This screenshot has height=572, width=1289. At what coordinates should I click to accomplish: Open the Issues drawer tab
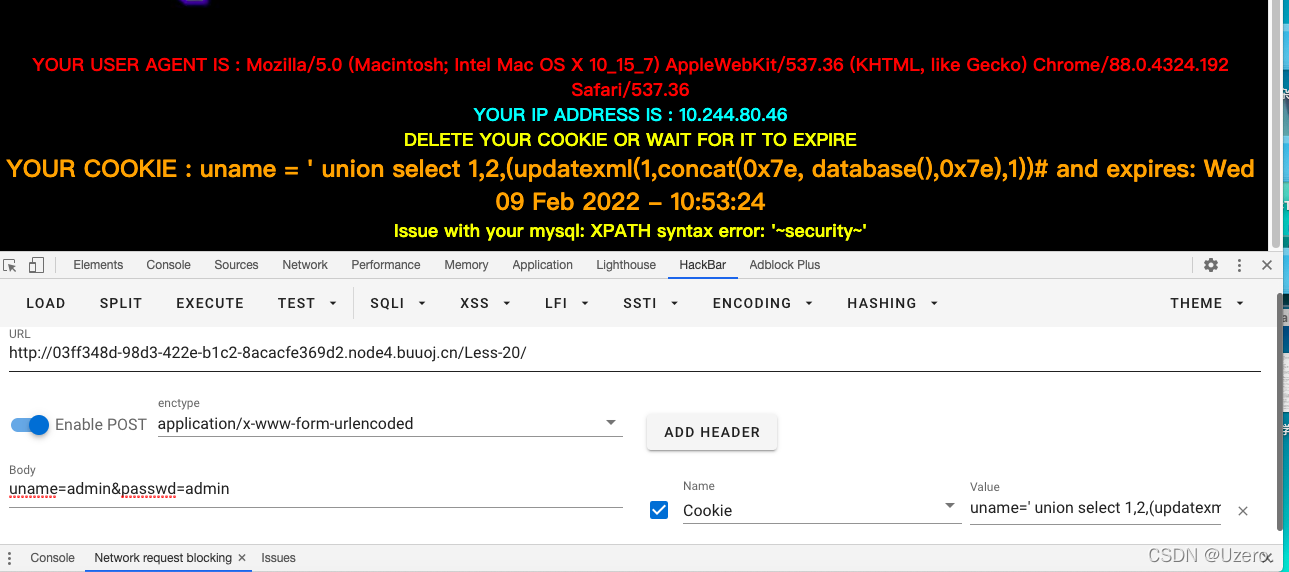(x=278, y=558)
